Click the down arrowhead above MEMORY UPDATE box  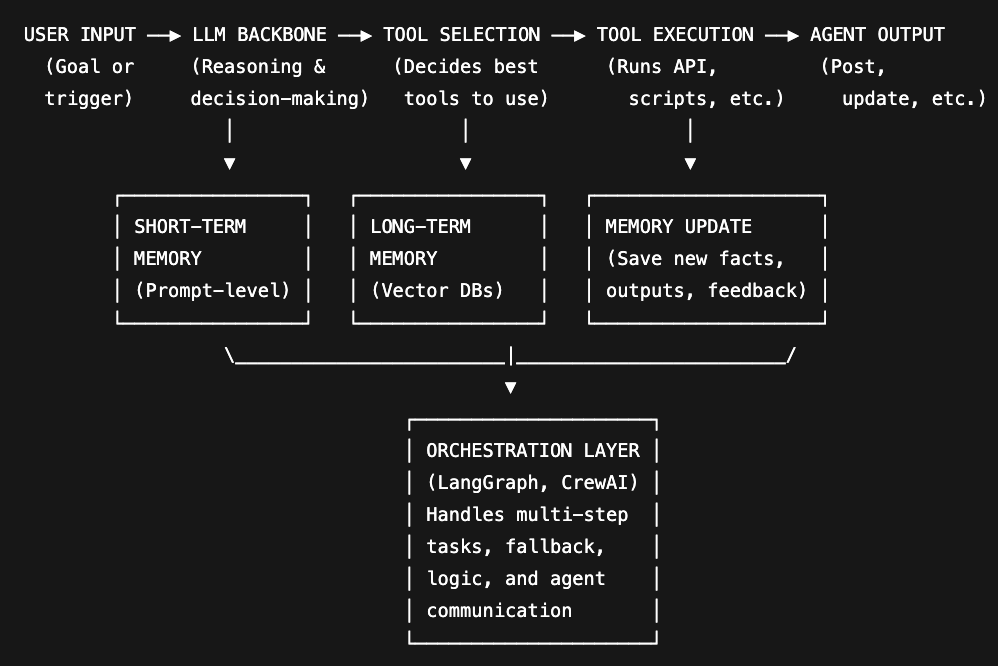690,163
